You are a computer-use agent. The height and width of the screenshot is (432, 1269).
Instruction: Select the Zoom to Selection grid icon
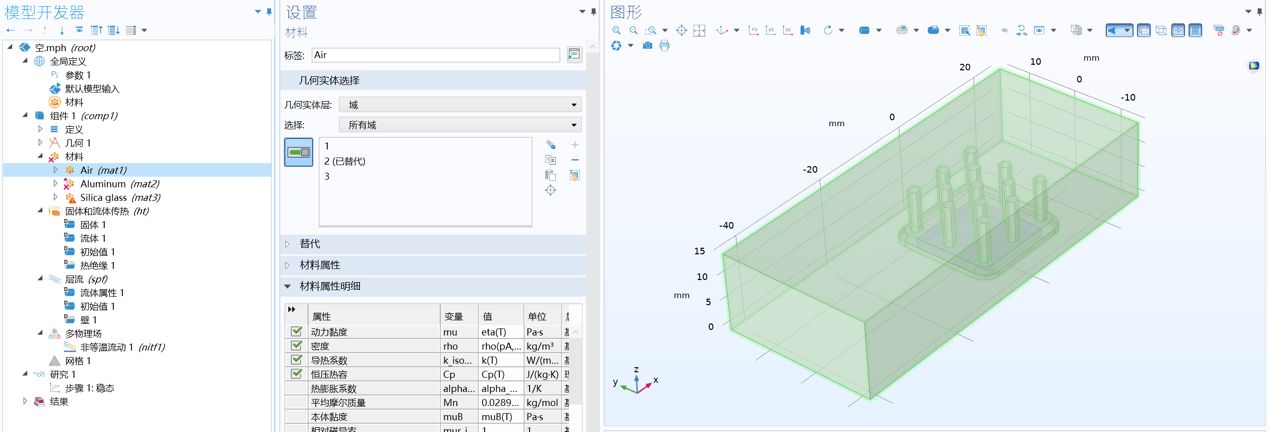700,30
